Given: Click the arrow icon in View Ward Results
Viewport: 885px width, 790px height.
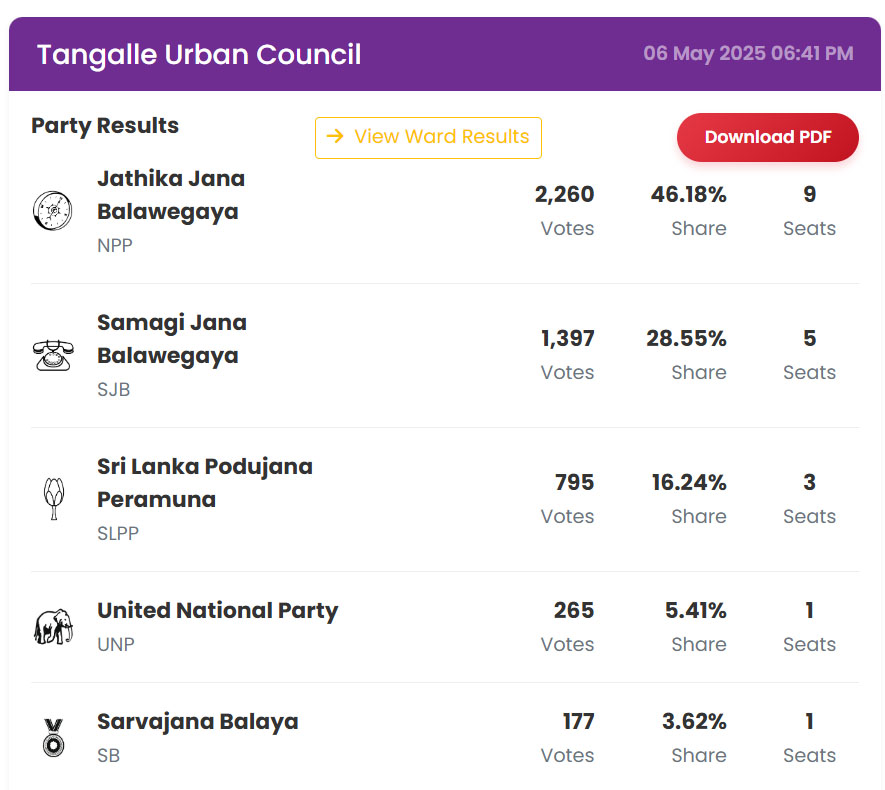Looking at the screenshot, I should pos(335,136).
